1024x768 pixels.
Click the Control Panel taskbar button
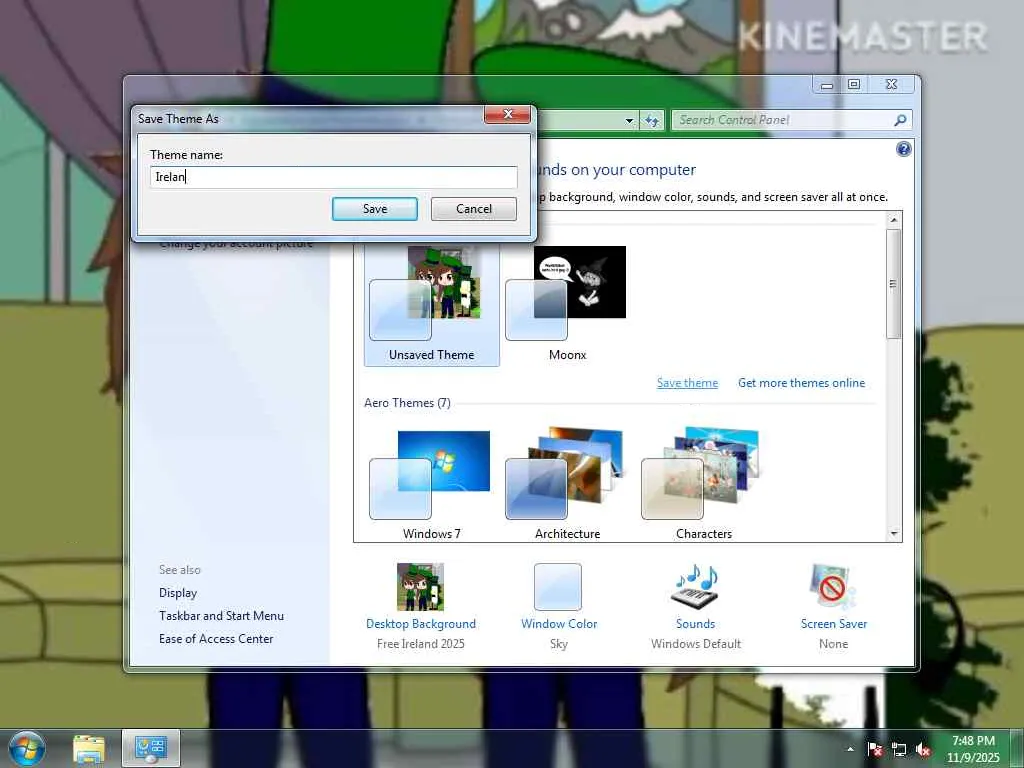151,748
